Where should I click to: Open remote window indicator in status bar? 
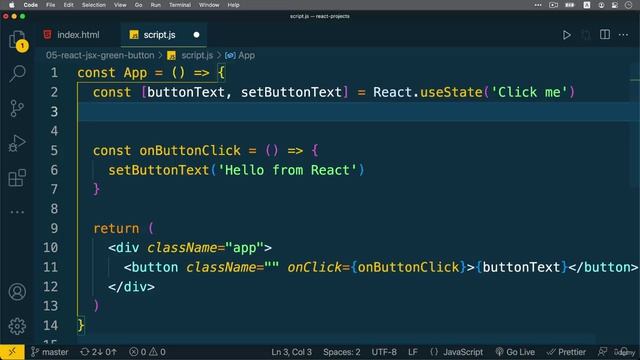[12, 352]
